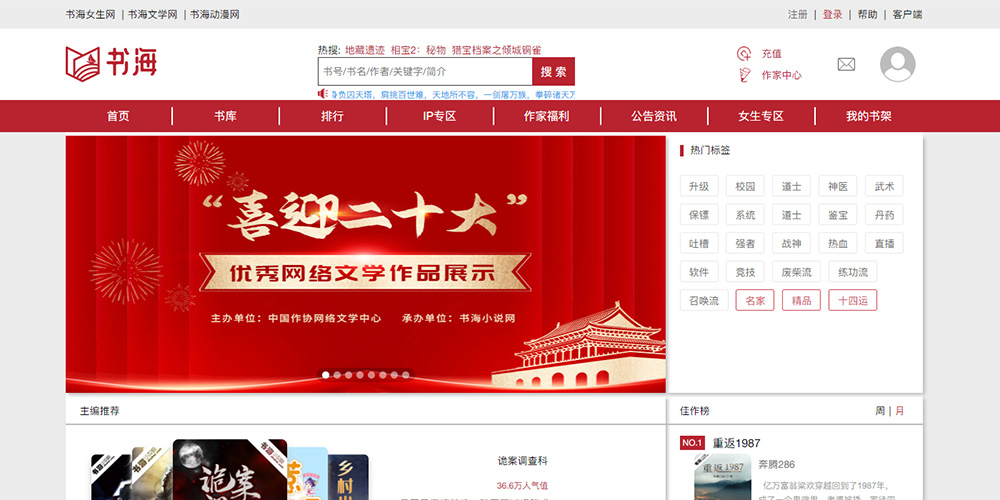The image size is (1000, 500).
Task: Open 书库 in the navigation bar
Action: (225, 116)
